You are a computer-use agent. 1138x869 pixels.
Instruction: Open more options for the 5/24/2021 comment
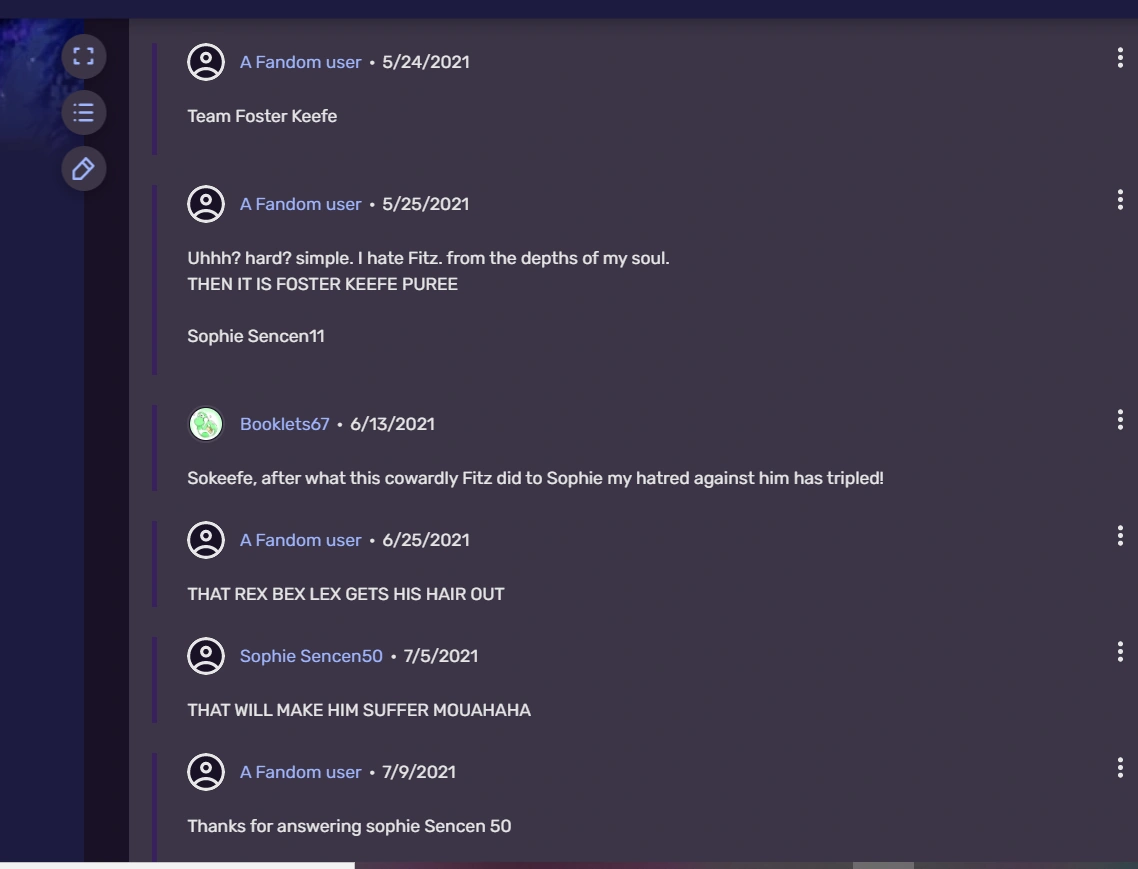click(x=1119, y=58)
